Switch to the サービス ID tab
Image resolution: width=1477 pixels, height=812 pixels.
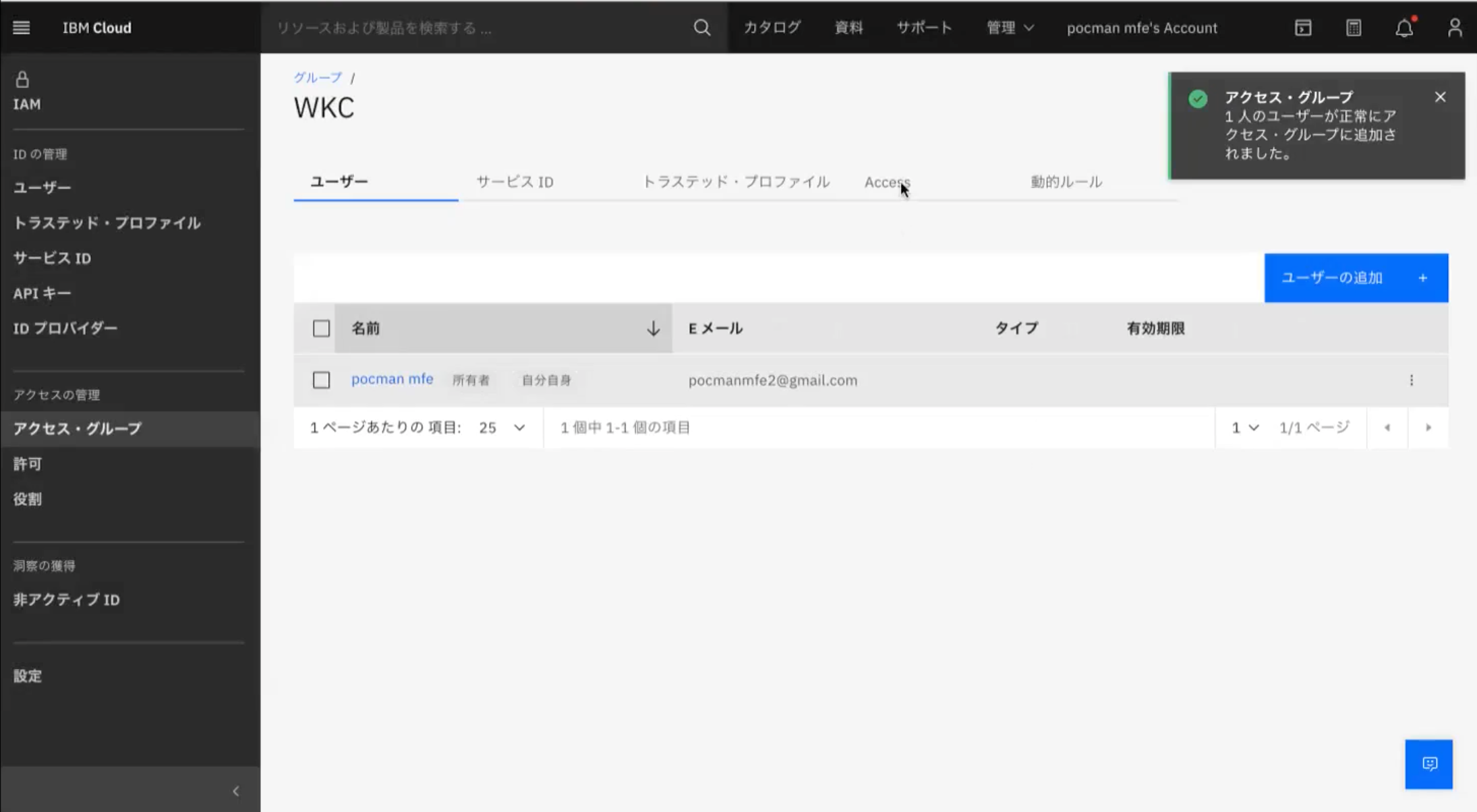coord(515,182)
